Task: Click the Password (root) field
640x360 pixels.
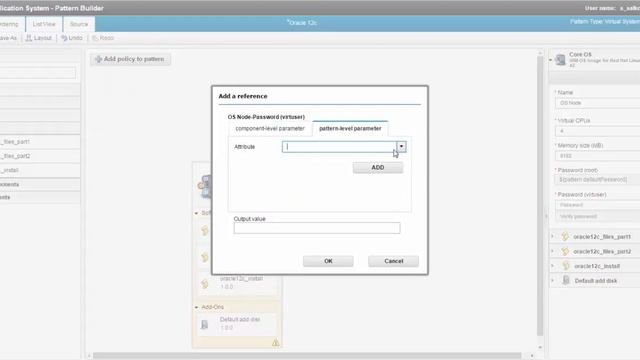Action: [597, 180]
